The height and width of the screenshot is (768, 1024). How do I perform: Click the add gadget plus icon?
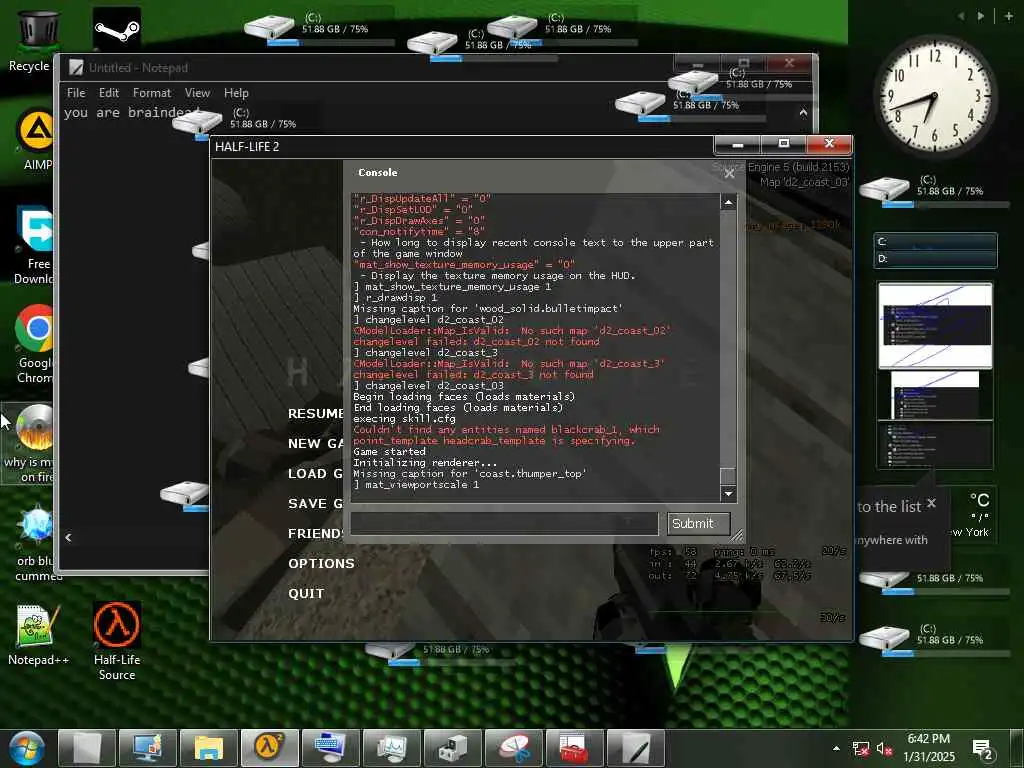[1009, 16]
